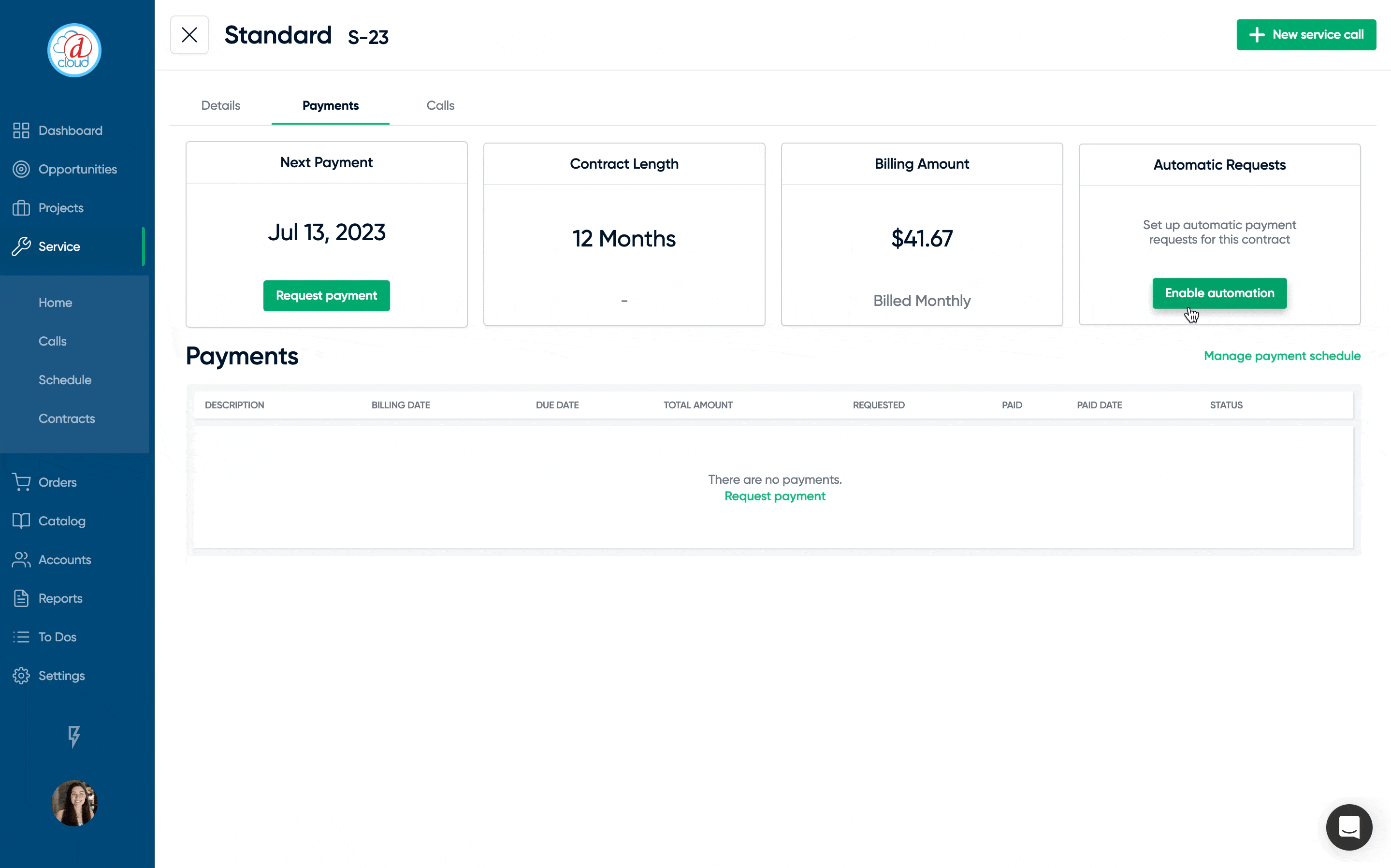Select Service in the sidebar
The image size is (1391, 868).
click(59, 246)
